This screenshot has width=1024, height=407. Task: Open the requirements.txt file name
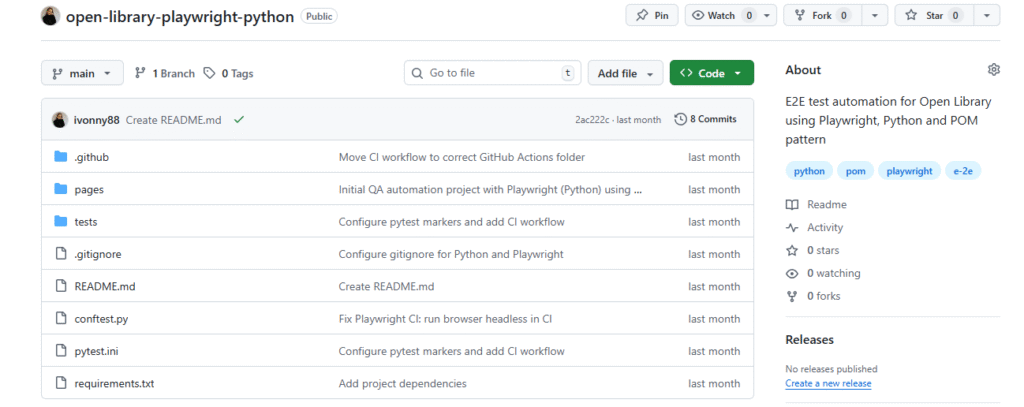[x=114, y=383]
